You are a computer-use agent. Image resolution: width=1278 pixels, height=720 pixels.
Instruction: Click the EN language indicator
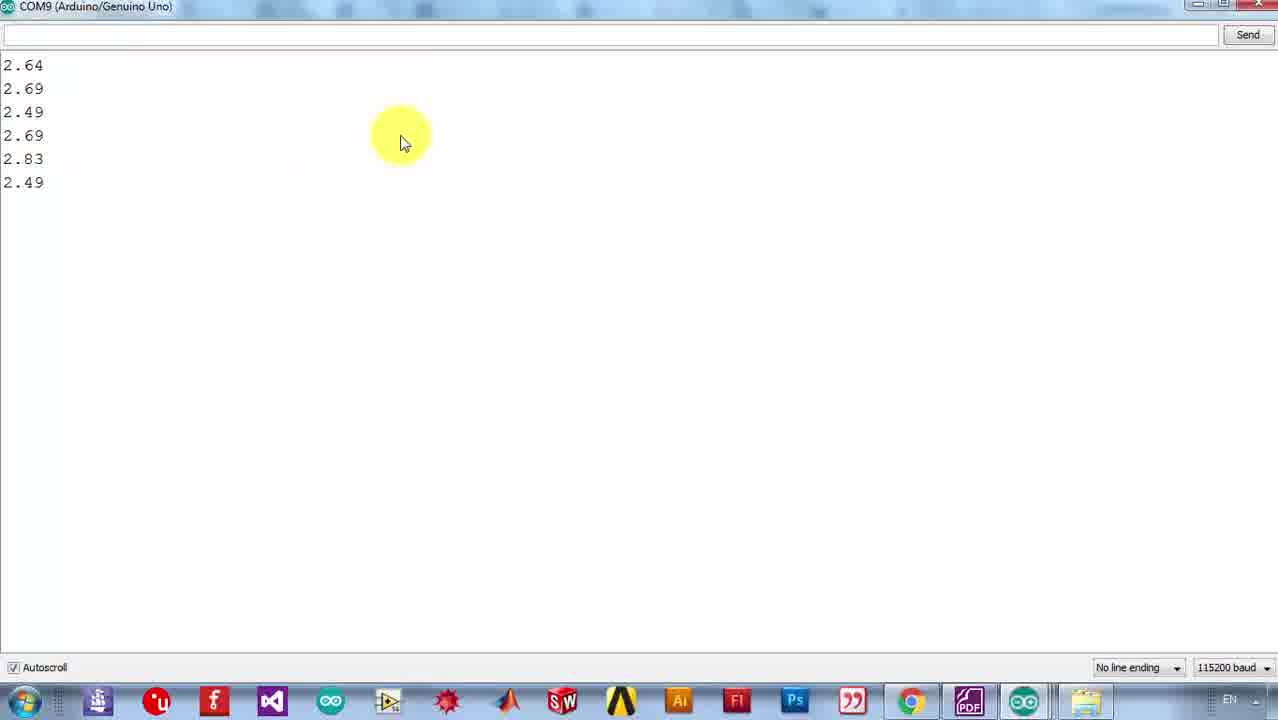(x=1230, y=700)
